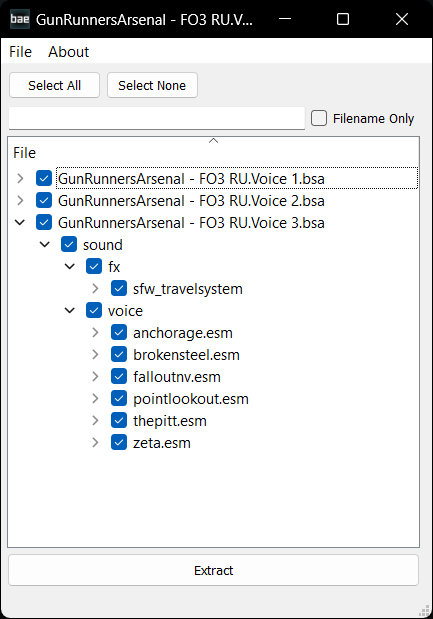
Task: Uncheck the FO3 RU.Voice 3.bsa checkbox
Action: 44,222
